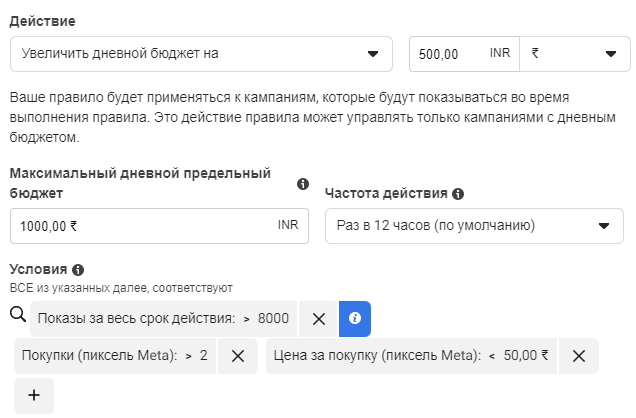Click the 500,00 INR amount field
636x418 pixels.
tap(464, 54)
